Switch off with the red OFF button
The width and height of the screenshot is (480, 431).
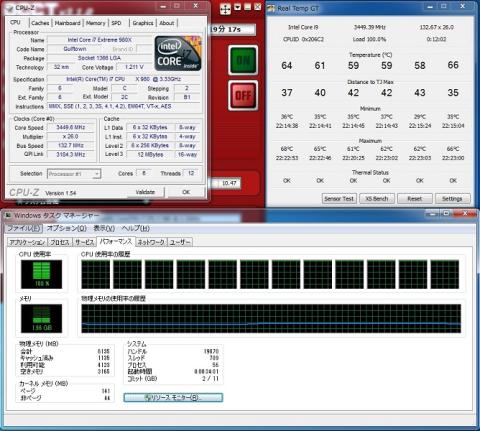click(243, 96)
